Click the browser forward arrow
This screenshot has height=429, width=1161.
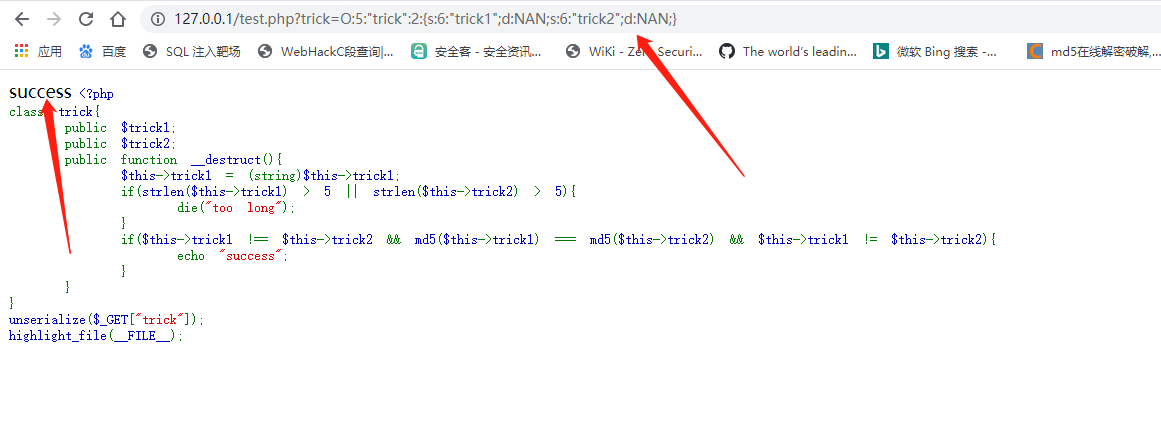coord(54,19)
